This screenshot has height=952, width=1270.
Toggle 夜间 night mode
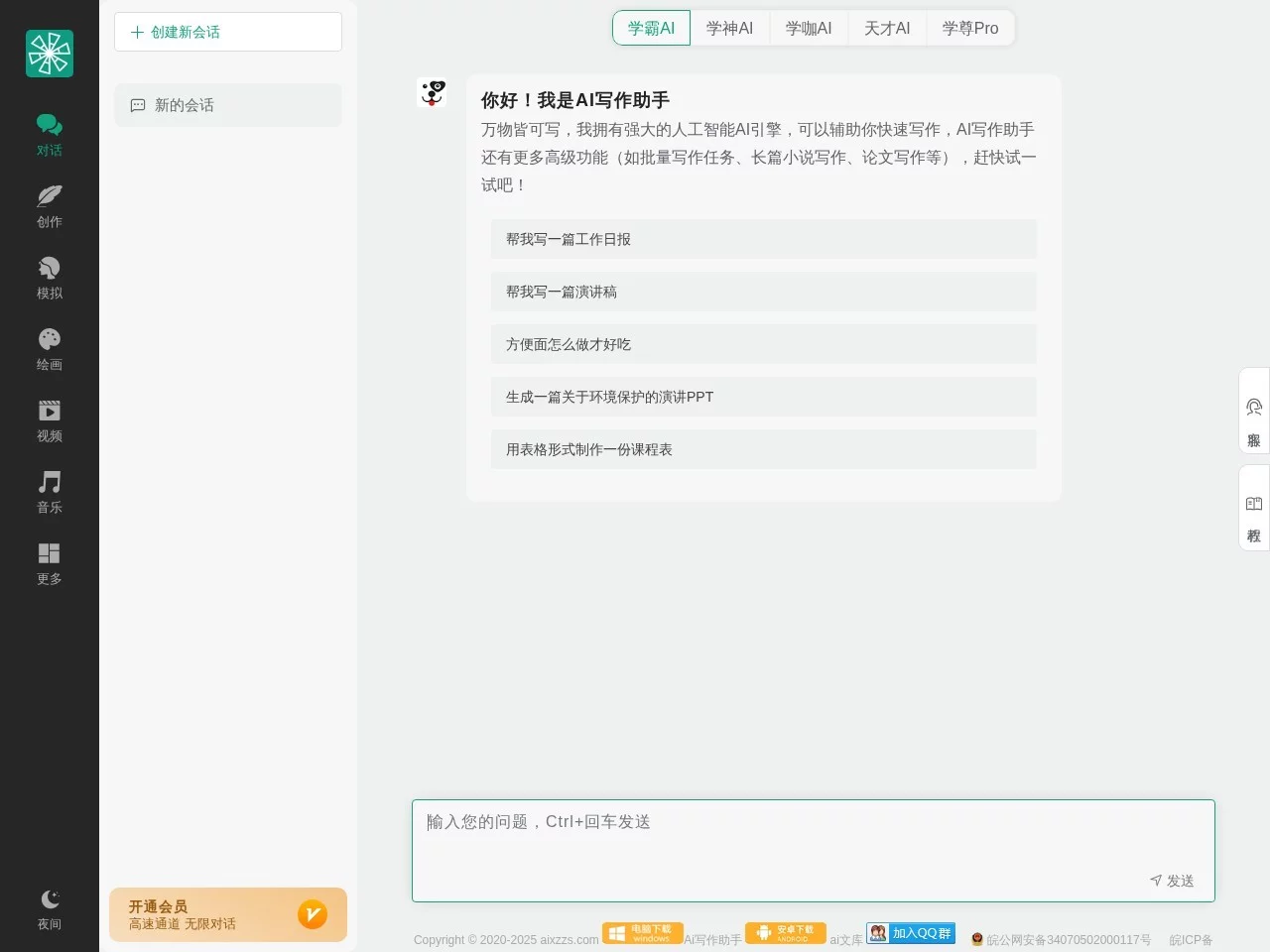pyautogui.click(x=50, y=908)
